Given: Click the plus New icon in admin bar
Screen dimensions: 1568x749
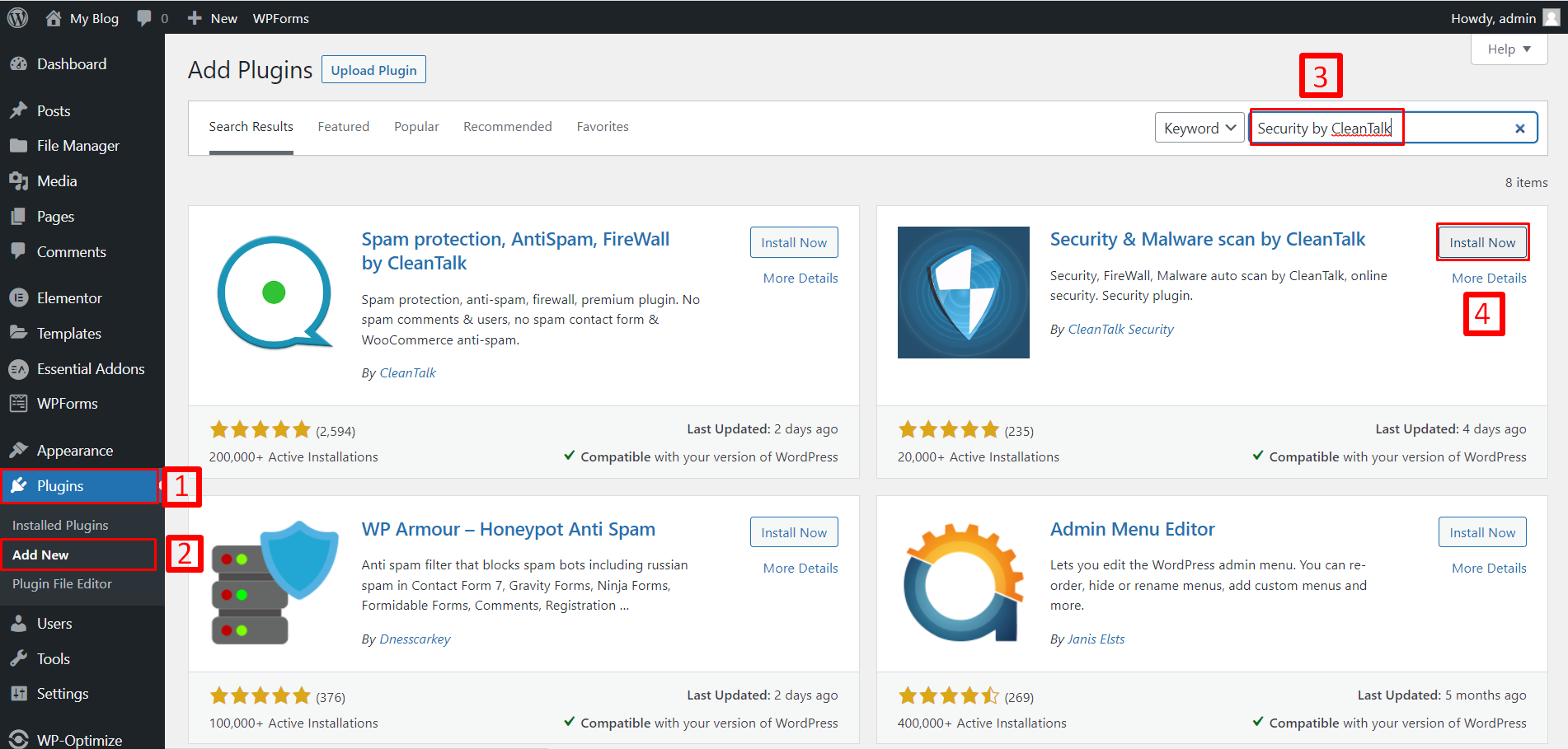Looking at the screenshot, I should coord(195,18).
